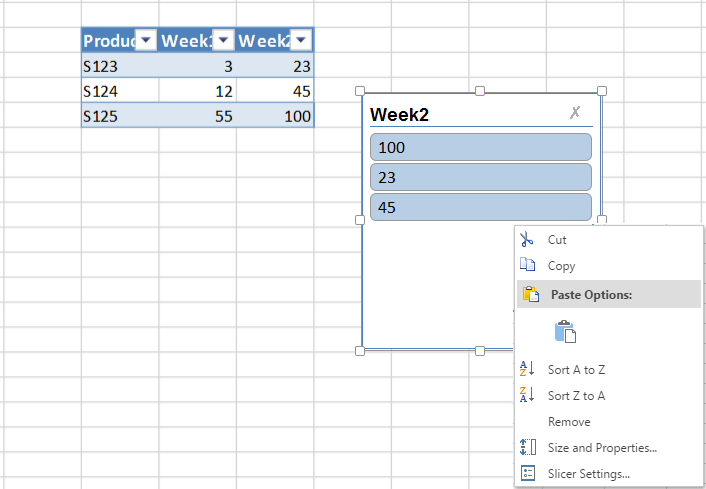
Task: Click the Slicer Settings icon
Action: [527, 473]
